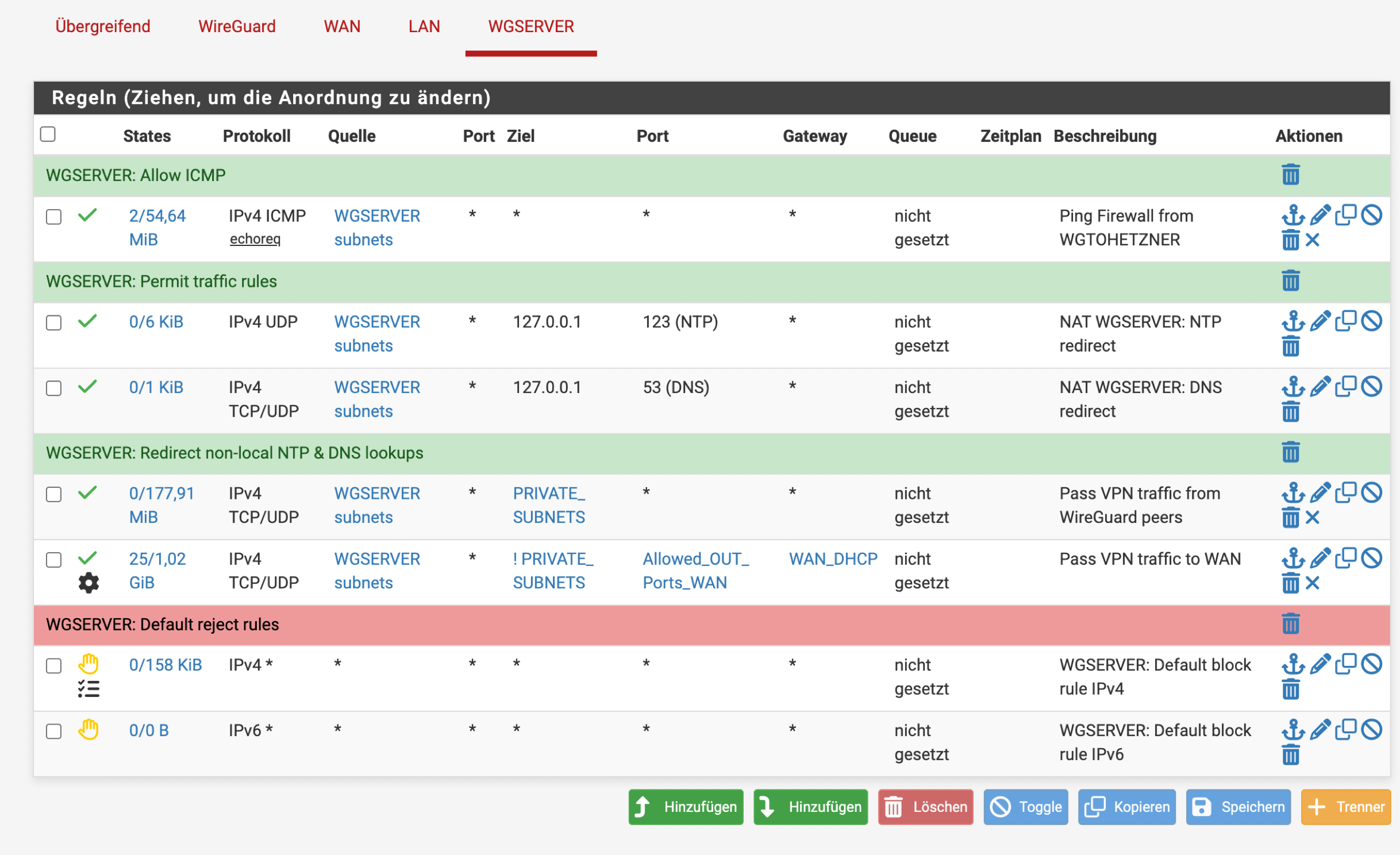Disable the Pass VPN traffic to WAN rule
The image size is (1400, 855).
coord(1372,558)
